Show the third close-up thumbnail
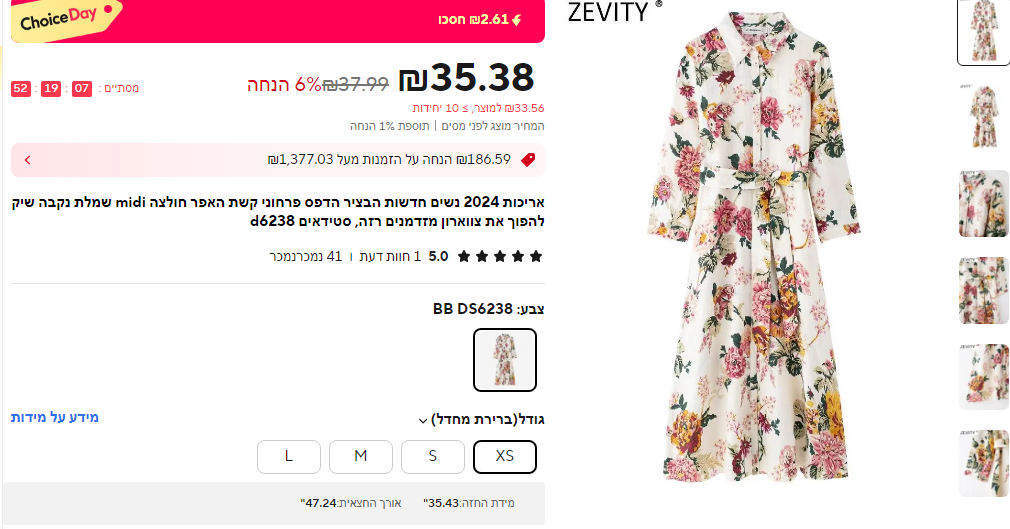The width and height of the screenshot is (1010, 529). coord(983,204)
